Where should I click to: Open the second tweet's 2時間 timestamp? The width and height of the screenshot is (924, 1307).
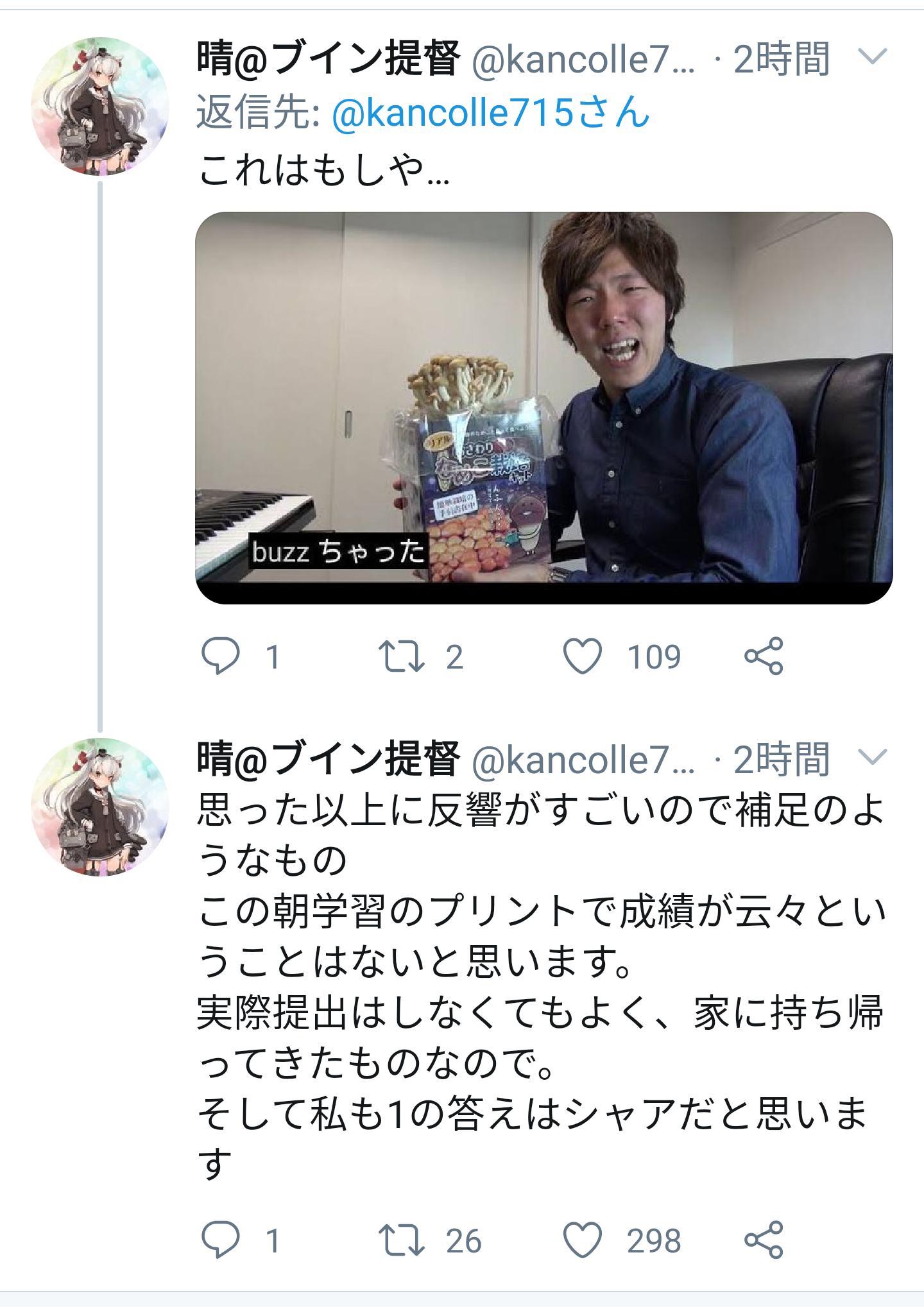[782, 759]
